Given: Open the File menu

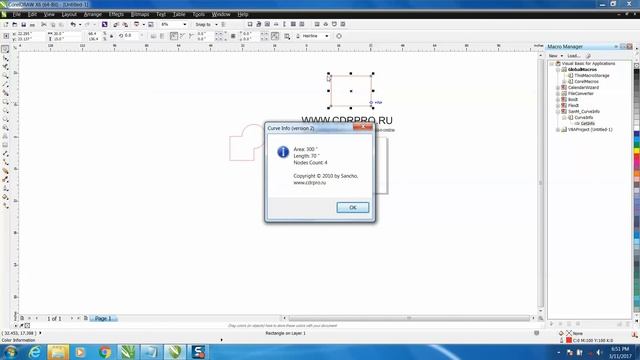Looking at the screenshot, I should pyautogui.click(x=17, y=14).
